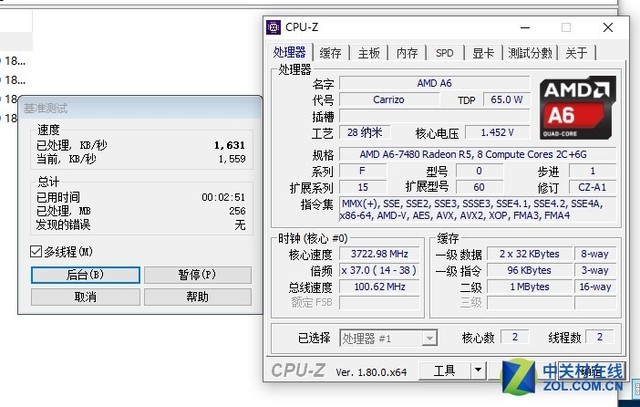The height and width of the screenshot is (407, 640).
Task: Click the 1,559 current KB/秒 value
Action: [232, 159]
